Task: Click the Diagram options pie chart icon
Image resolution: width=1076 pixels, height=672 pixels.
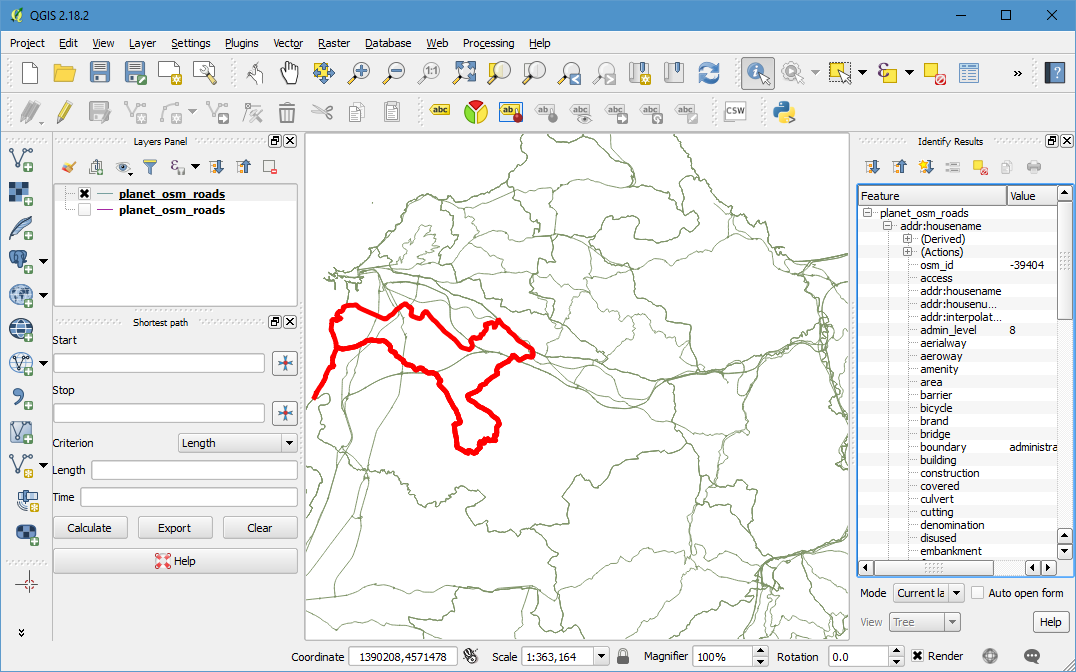Action: click(x=475, y=112)
